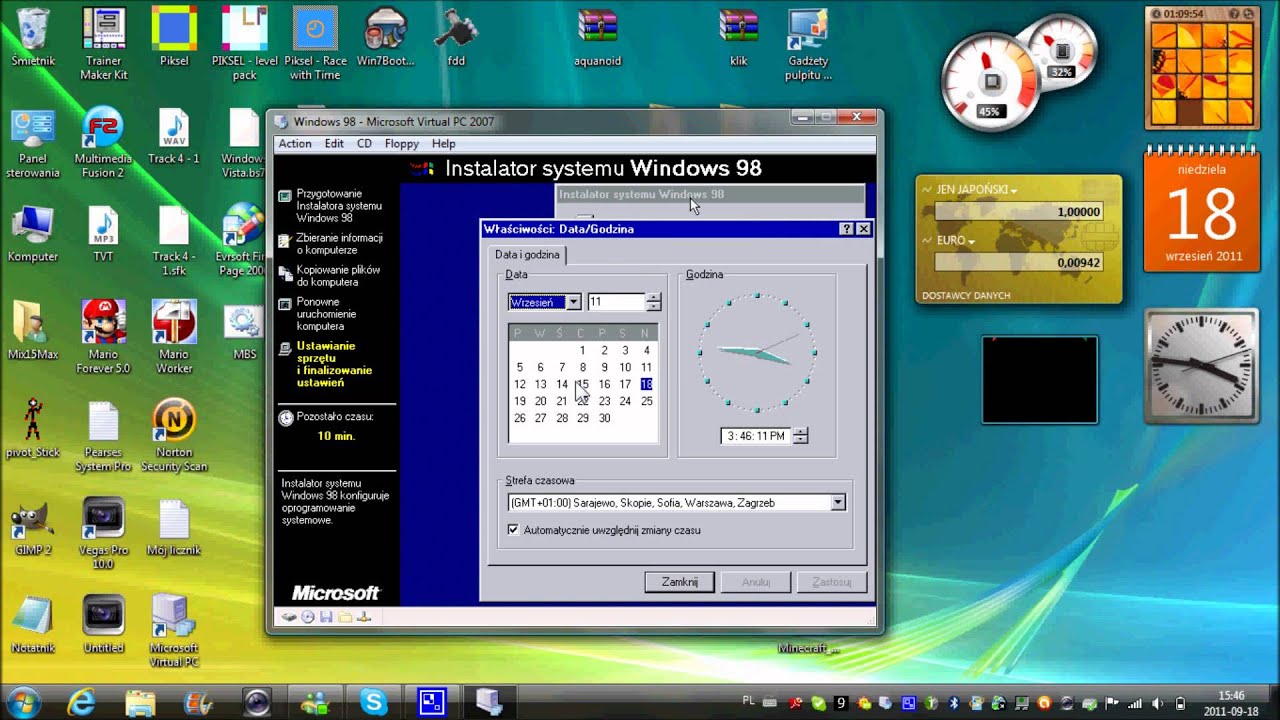Select day 25 in the calendar
The image size is (1280, 720).
coord(647,401)
